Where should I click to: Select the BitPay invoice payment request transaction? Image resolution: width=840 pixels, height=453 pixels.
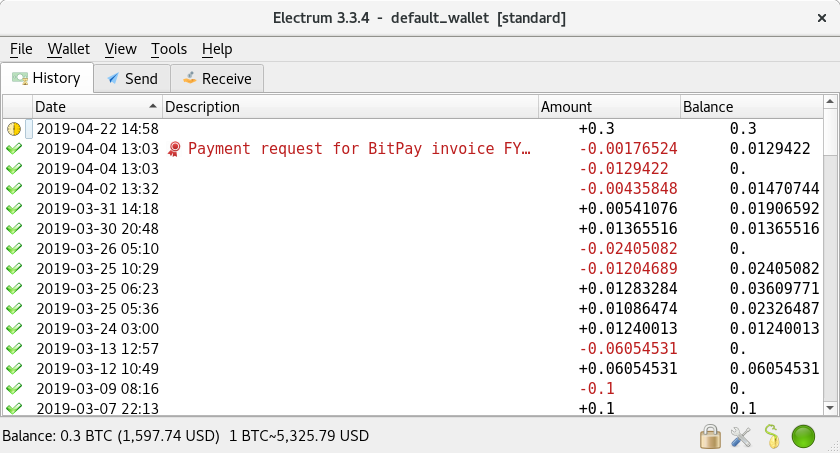point(358,149)
